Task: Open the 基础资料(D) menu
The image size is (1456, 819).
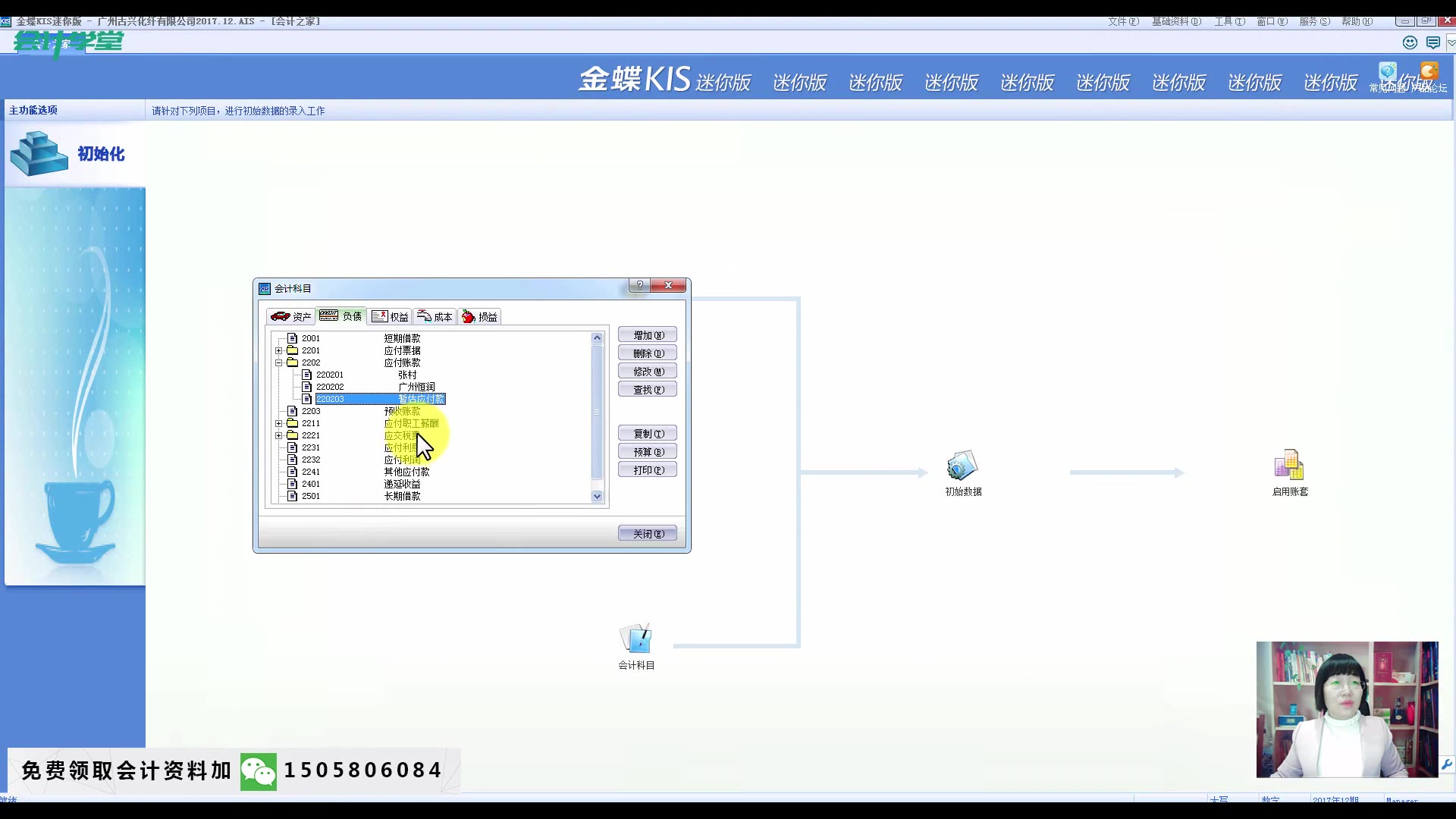Action: point(1177,21)
